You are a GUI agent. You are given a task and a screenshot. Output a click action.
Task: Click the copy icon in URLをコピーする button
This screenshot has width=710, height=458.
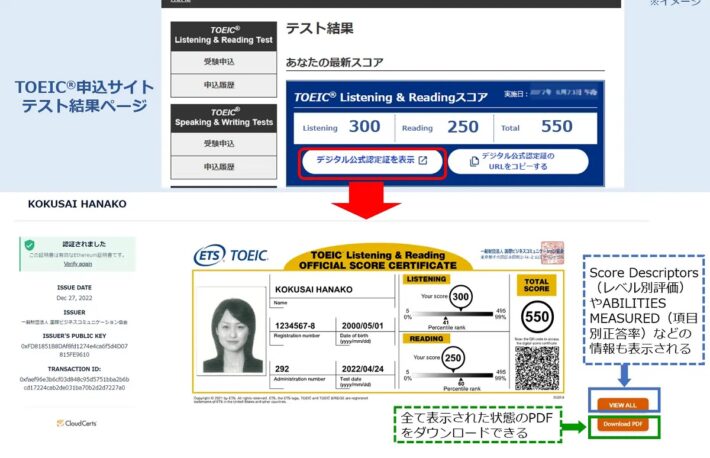coord(474,162)
